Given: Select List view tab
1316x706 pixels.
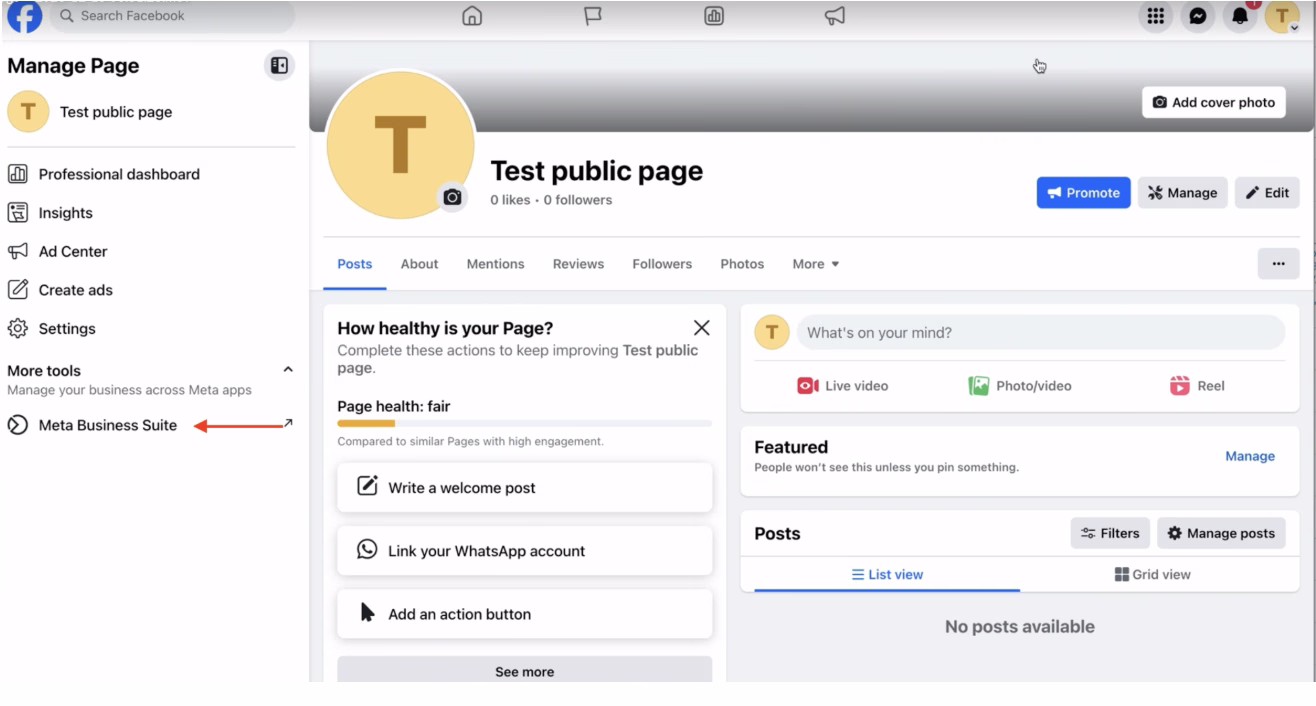Looking at the screenshot, I should 887,575.
